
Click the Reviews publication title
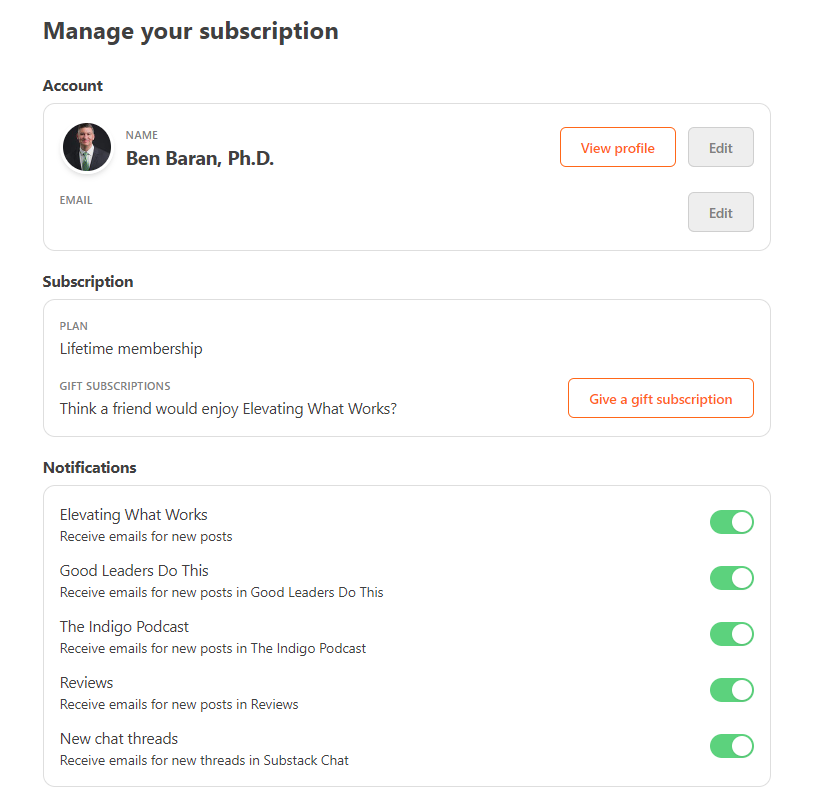click(x=86, y=682)
